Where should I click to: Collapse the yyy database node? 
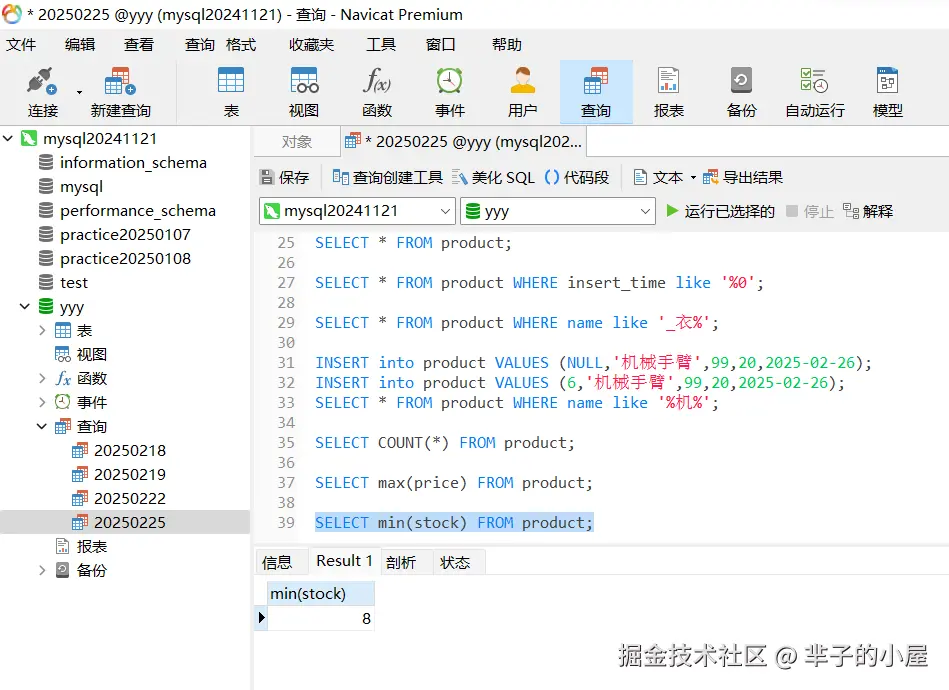[x=25, y=306]
